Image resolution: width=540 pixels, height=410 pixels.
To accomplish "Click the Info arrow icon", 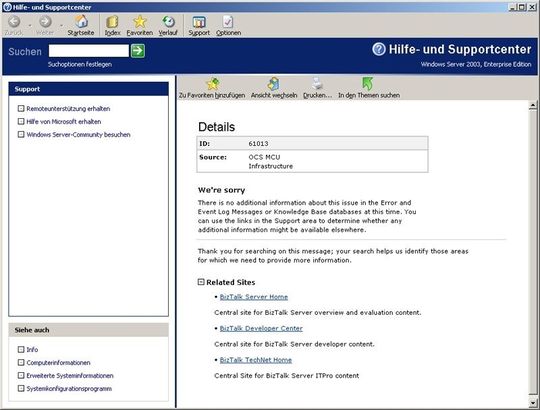I will (21, 350).
